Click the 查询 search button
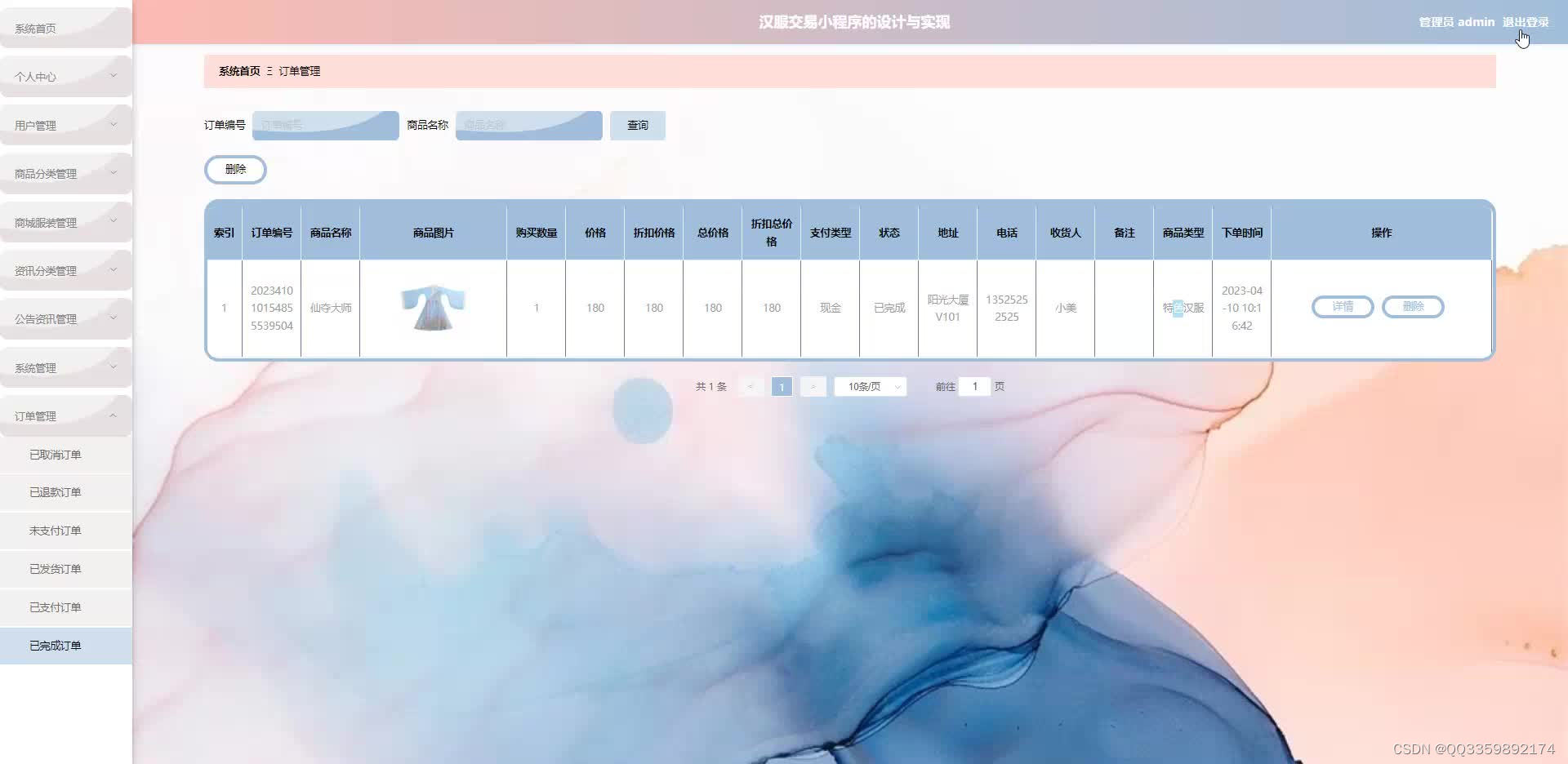 pyautogui.click(x=638, y=126)
